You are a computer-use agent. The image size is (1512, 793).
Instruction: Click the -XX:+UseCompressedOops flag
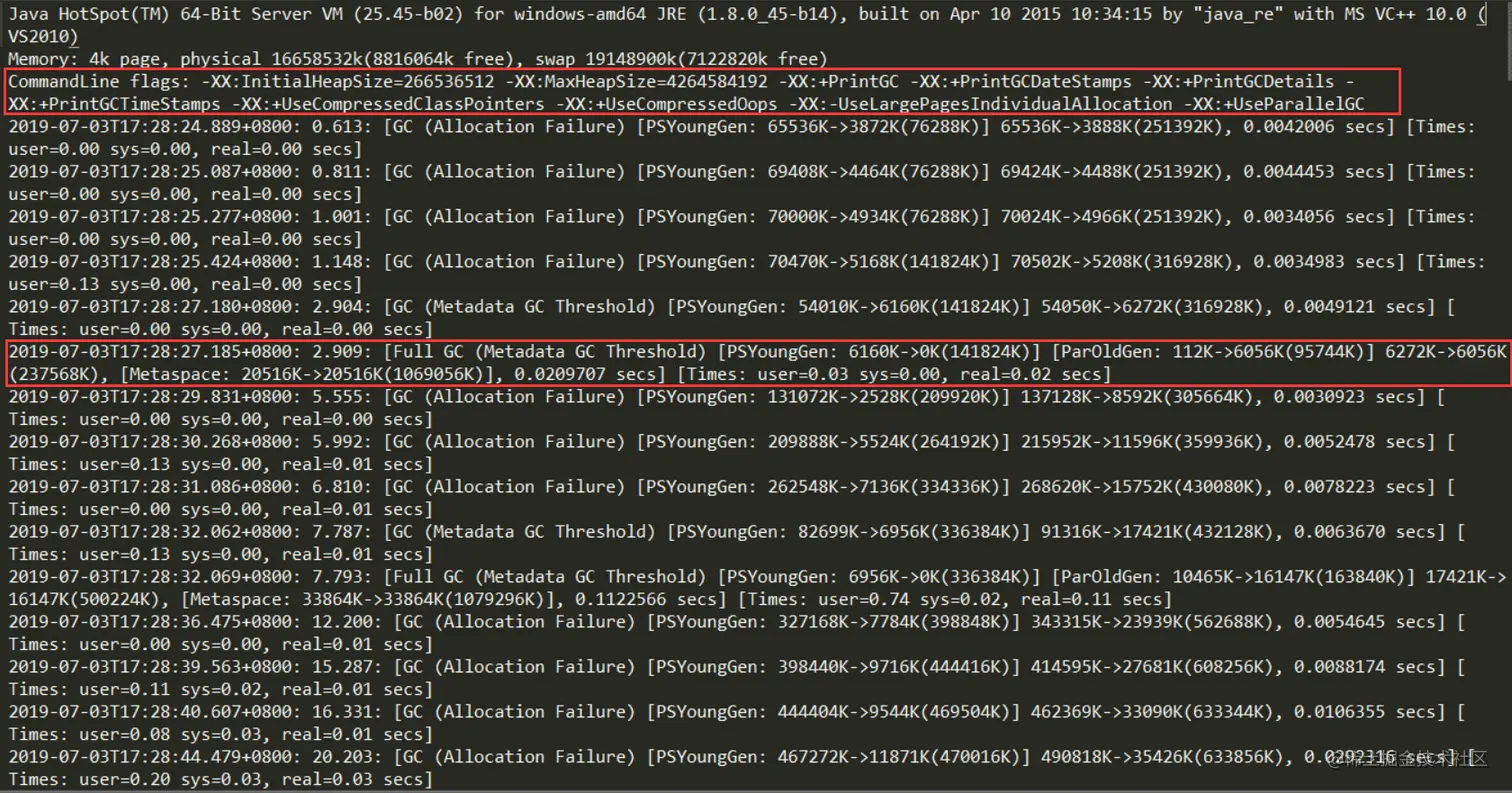coord(669,104)
